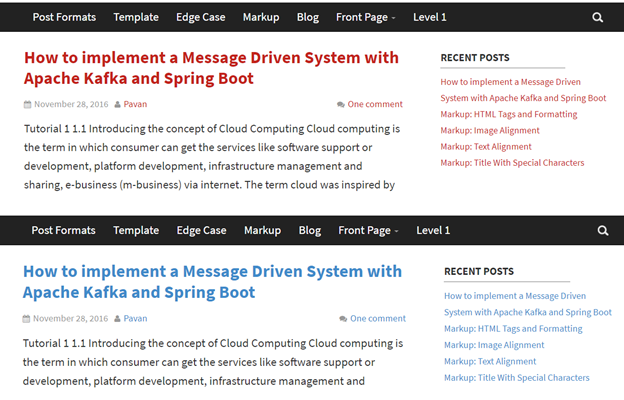Open Post Formats in the lower navigation bar
This screenshot has width=624, height=400.
click(x=63, y=230)
